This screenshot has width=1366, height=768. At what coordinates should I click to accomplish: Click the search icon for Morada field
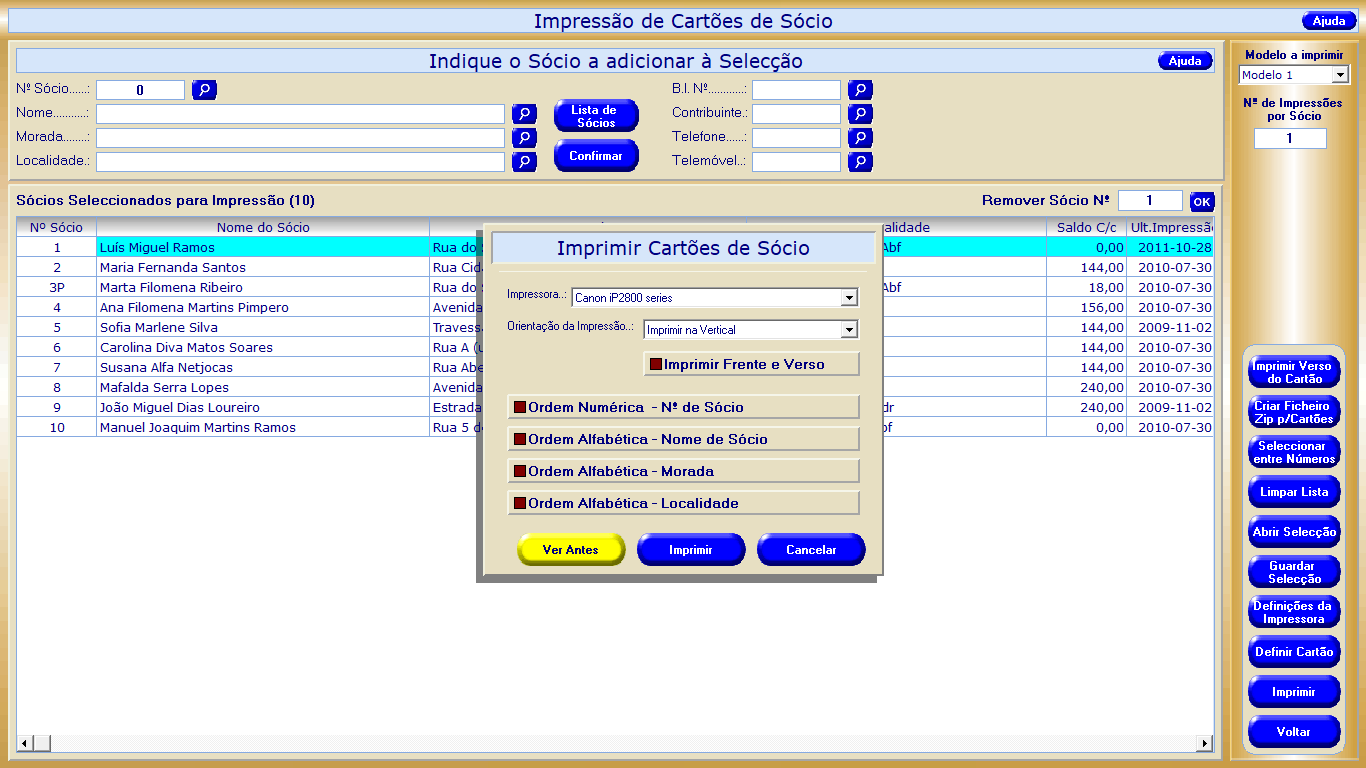(524, 138)
